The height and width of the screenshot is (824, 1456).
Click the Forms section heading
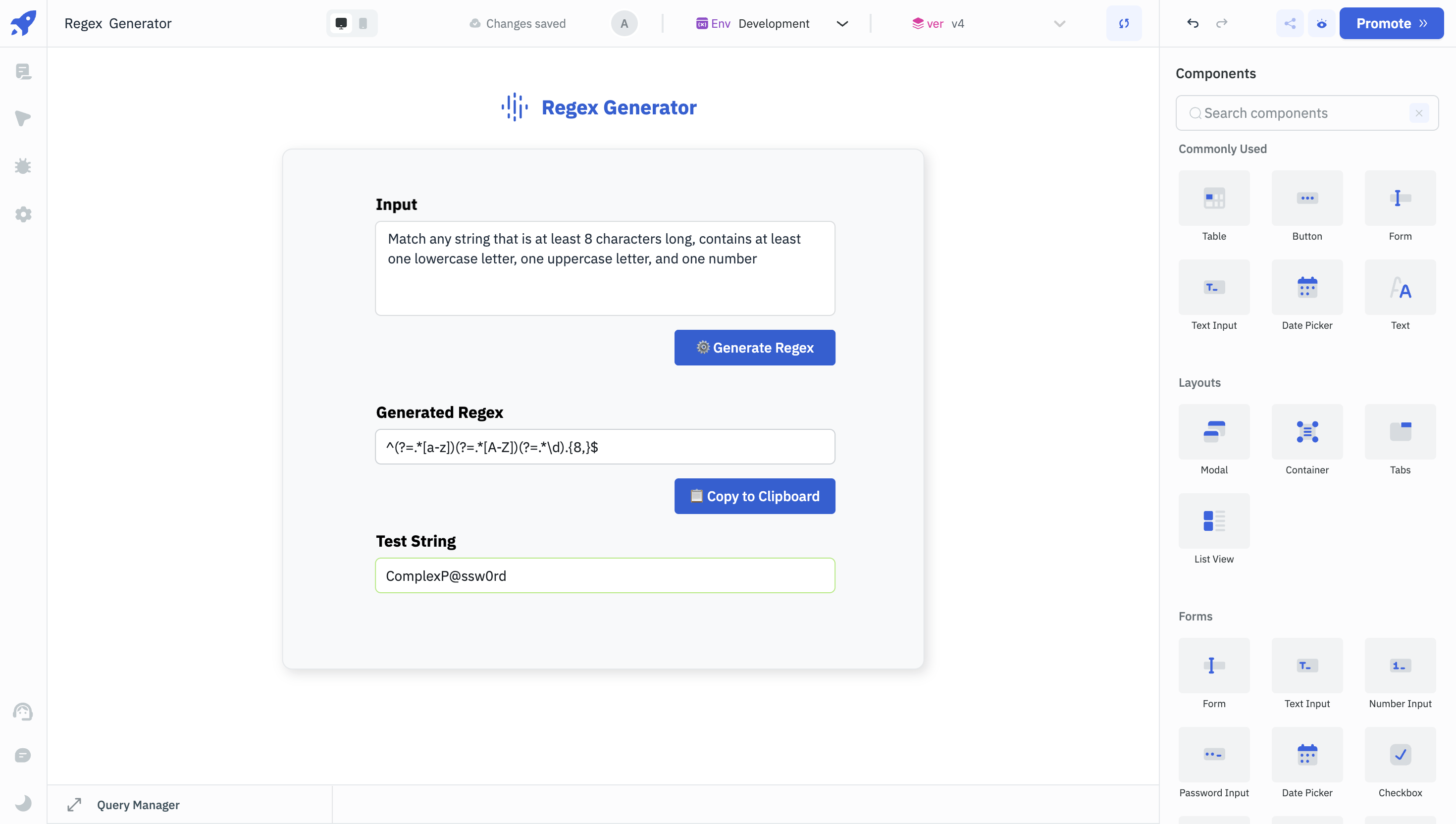1196,617
